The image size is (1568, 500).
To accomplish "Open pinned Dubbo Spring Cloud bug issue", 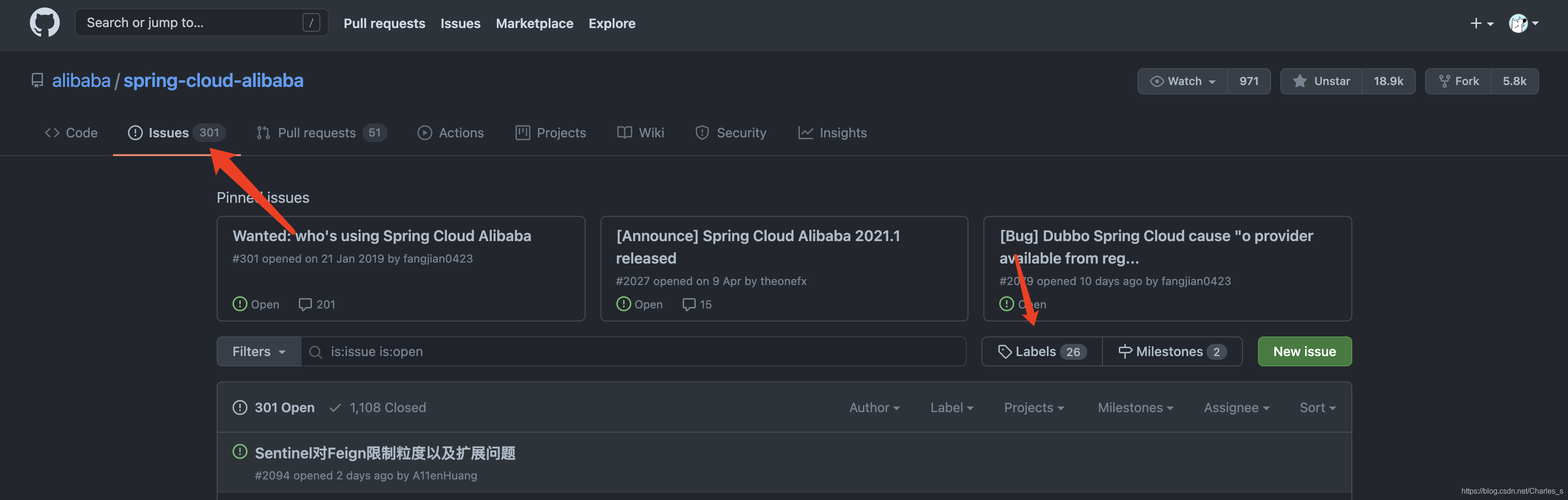I will (x=1156, y=247).
